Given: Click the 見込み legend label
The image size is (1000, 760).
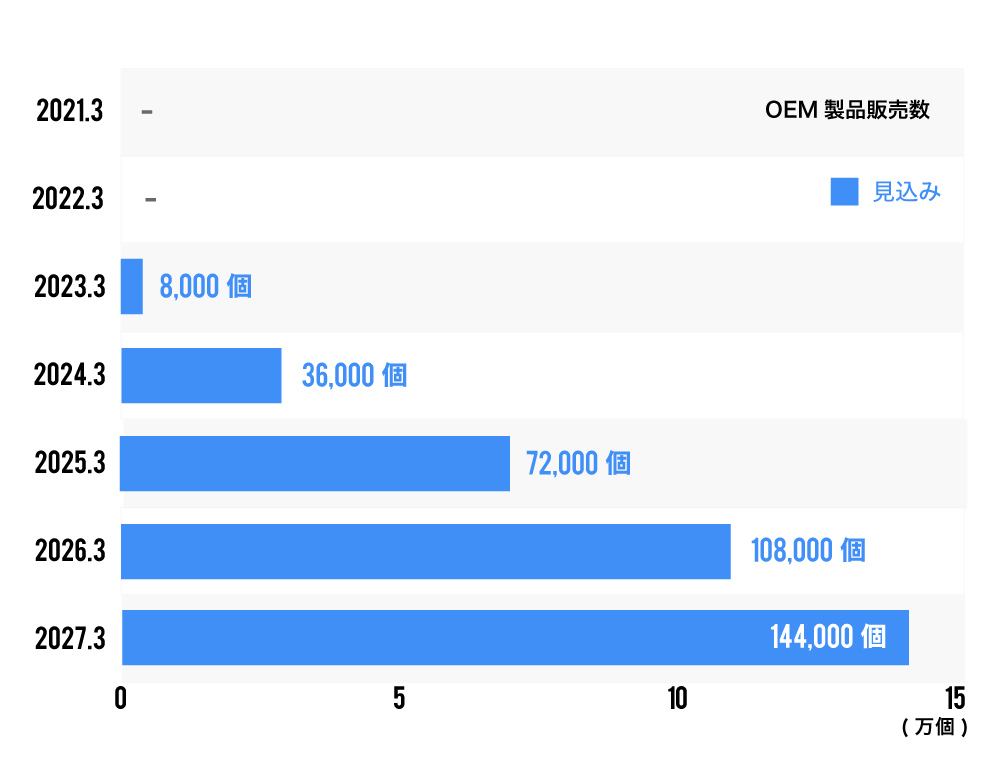Looking at the screenshot, I should tap(907, 193).
